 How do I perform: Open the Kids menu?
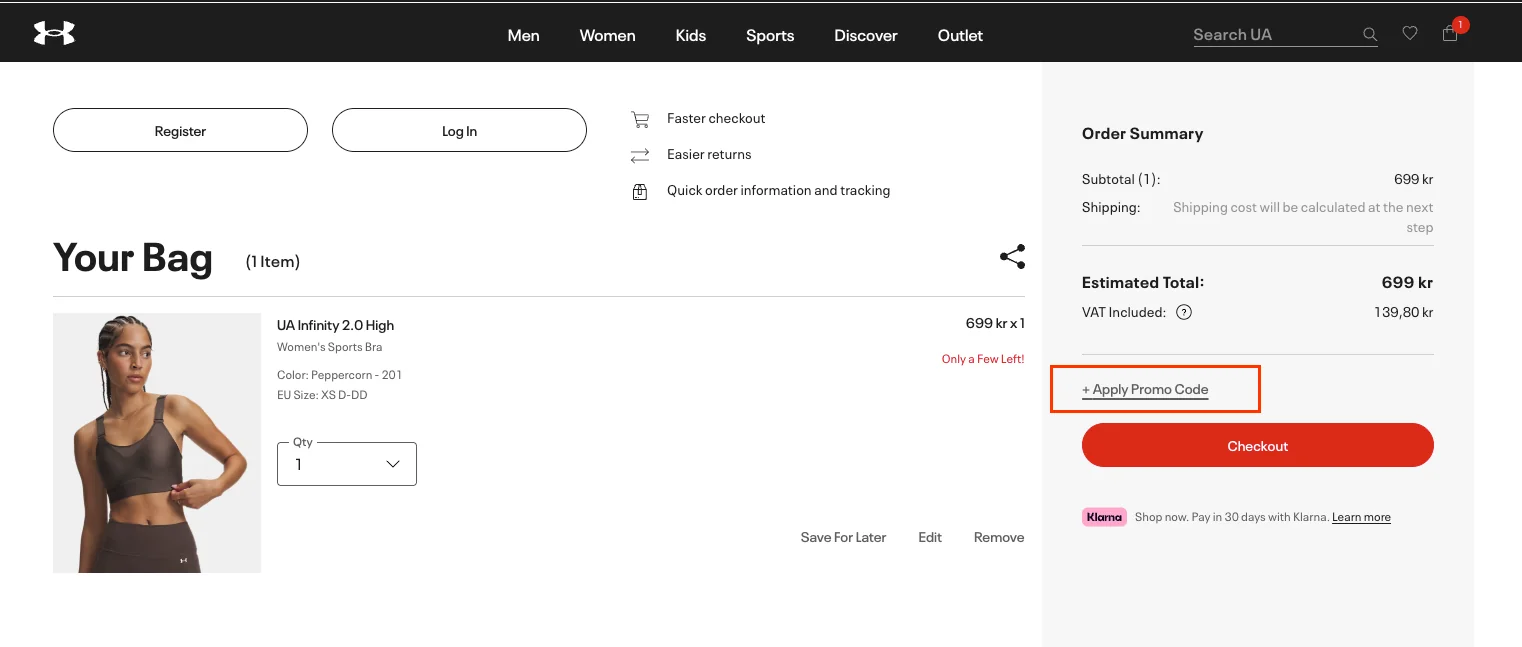click(691, 35)
